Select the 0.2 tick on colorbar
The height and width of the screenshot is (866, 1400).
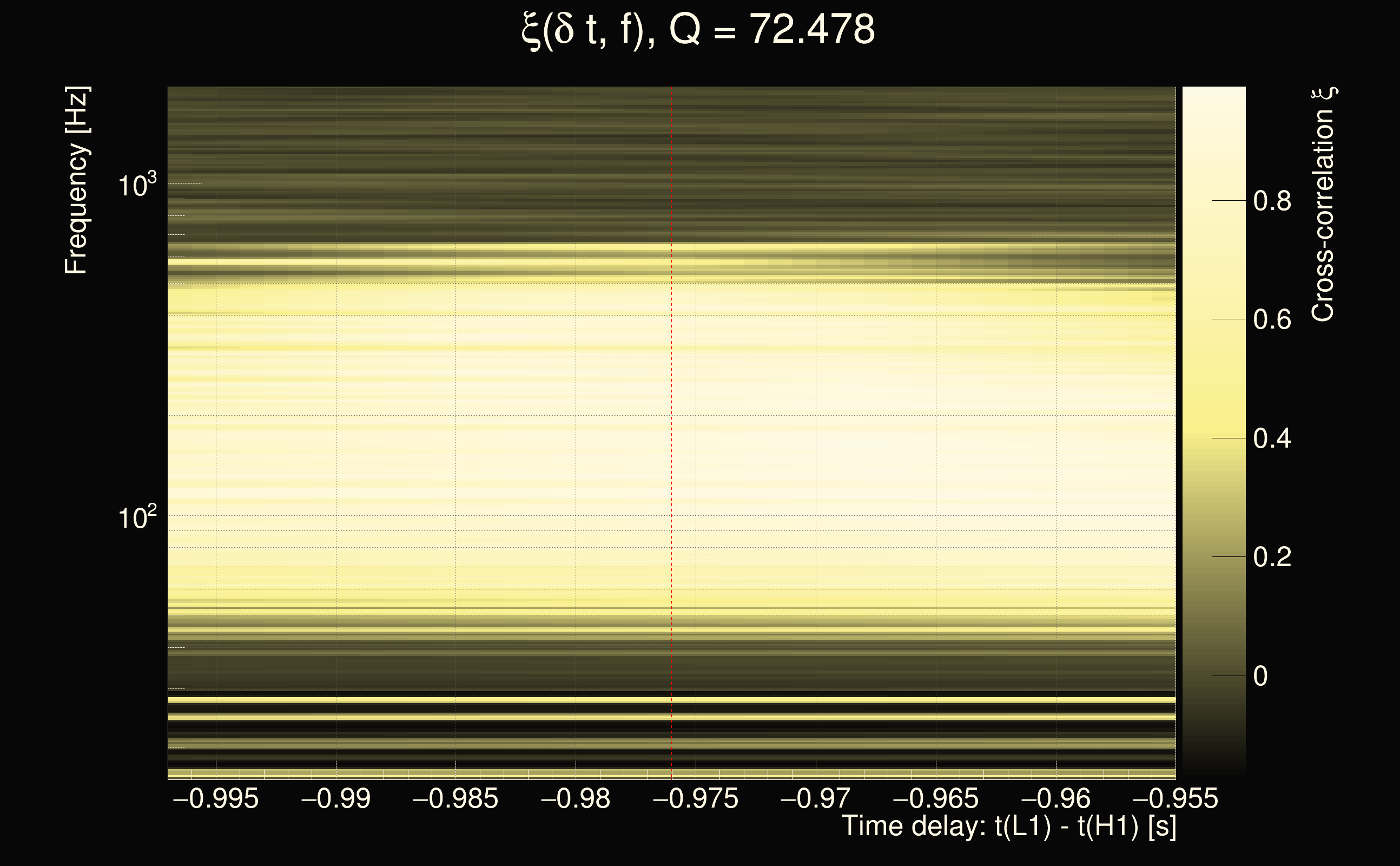(1272, 557)
